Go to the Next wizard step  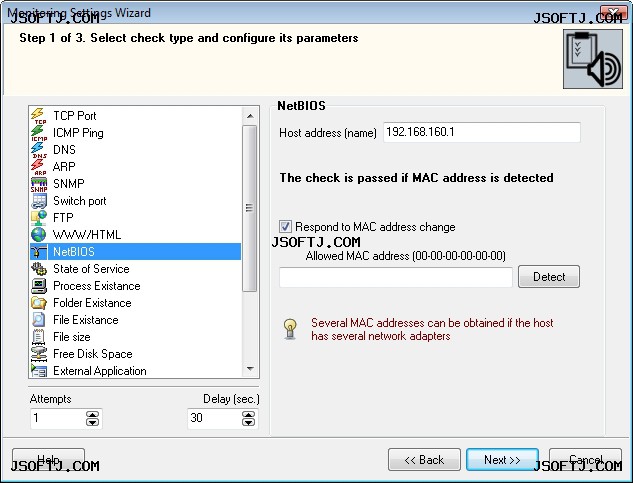coord(502,460)
